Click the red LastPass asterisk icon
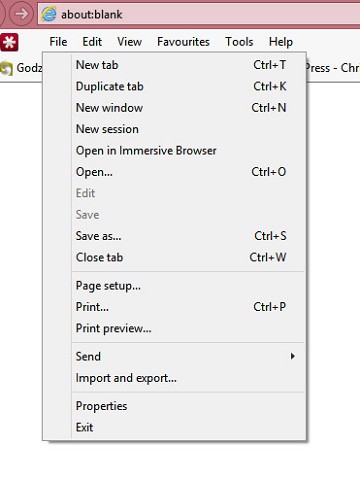The image size is (360, 480). tap(9, 42)
